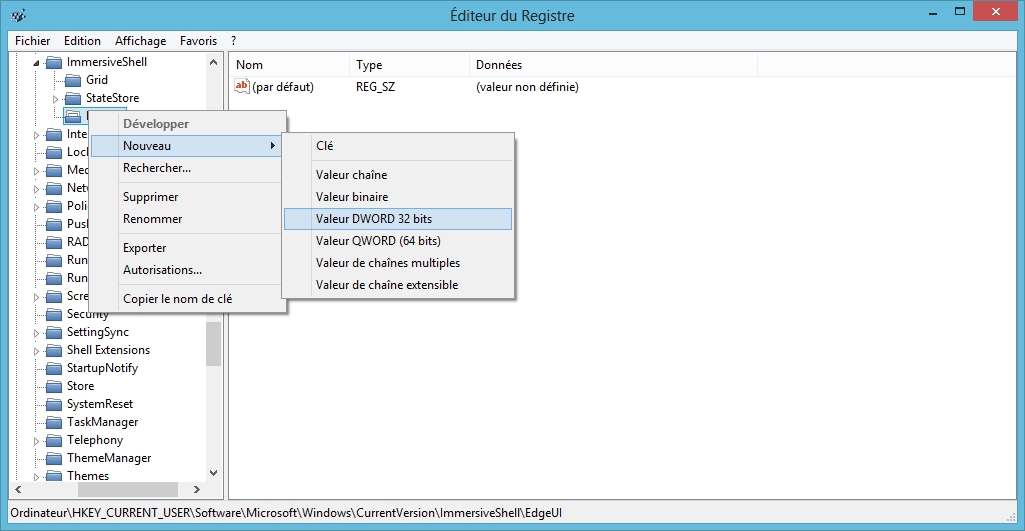1025x531 pixels.
Task: Click the ThemeManager folder icon
Action: (x=54, y=458)
